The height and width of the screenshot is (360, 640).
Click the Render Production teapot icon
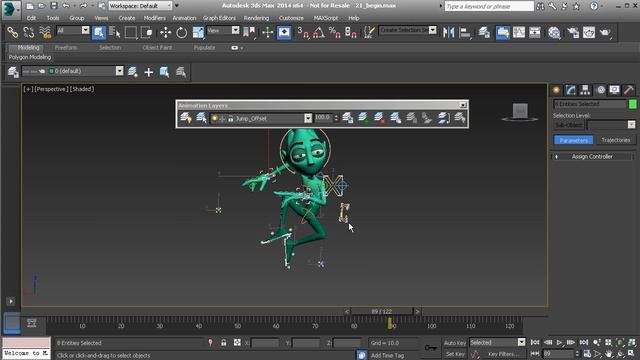pyautogui.click(x=605, y=32)
